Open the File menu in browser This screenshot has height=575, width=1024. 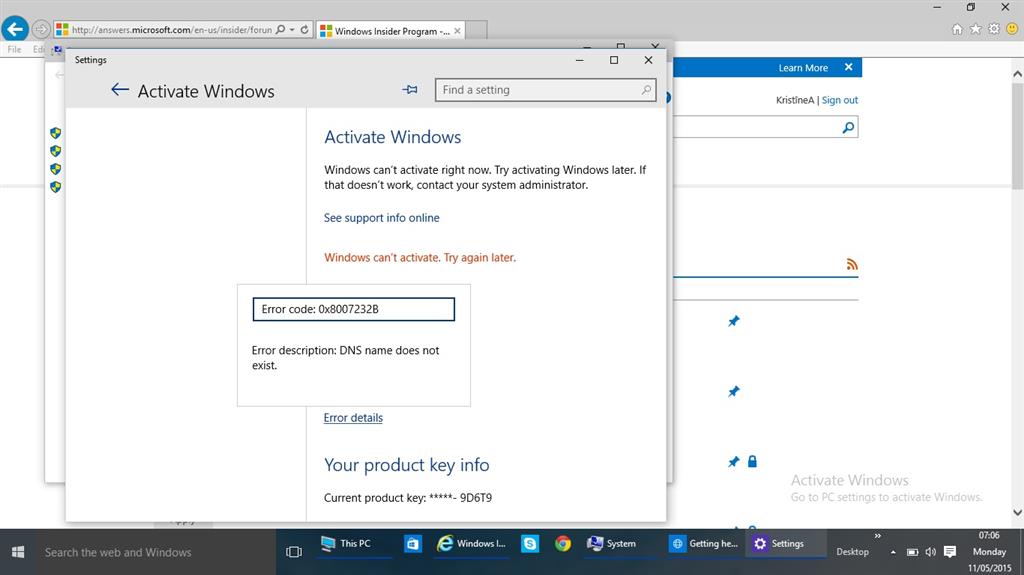tap(14, 50)
